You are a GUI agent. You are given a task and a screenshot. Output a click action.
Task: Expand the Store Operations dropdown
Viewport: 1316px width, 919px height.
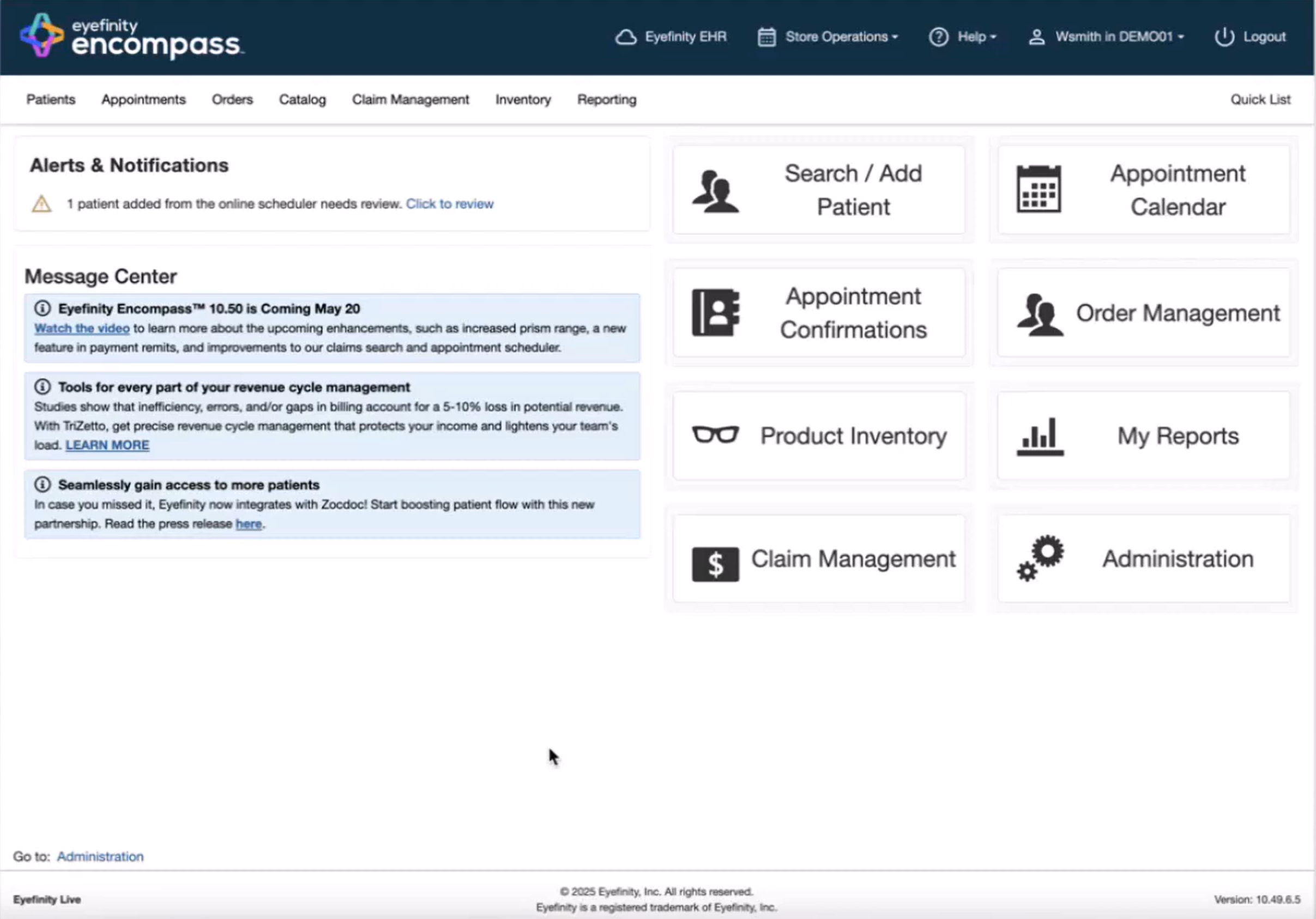pyautogui.click(x=828, y=37)
